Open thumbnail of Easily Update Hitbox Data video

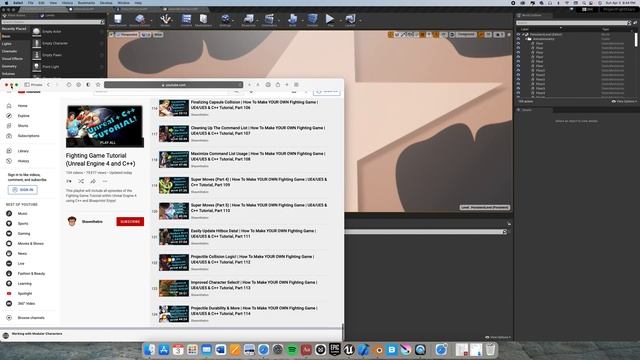[x=174, y=237]
